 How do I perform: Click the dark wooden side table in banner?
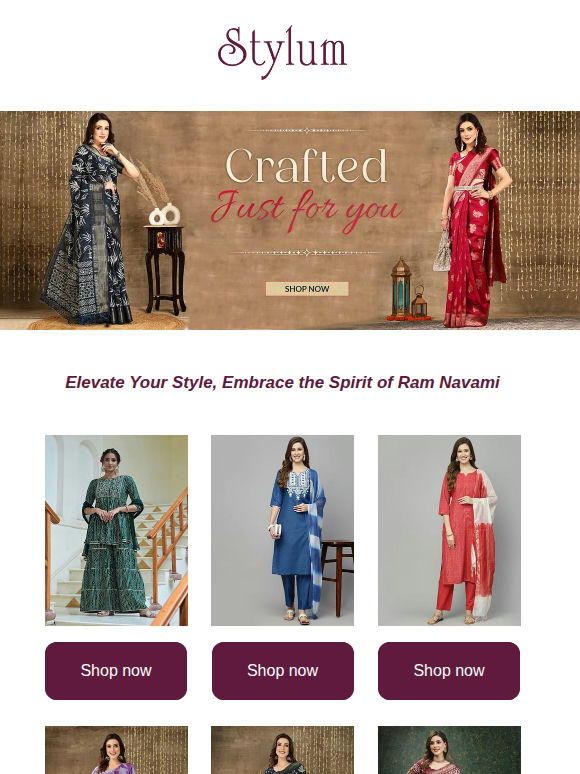[165, 270]
